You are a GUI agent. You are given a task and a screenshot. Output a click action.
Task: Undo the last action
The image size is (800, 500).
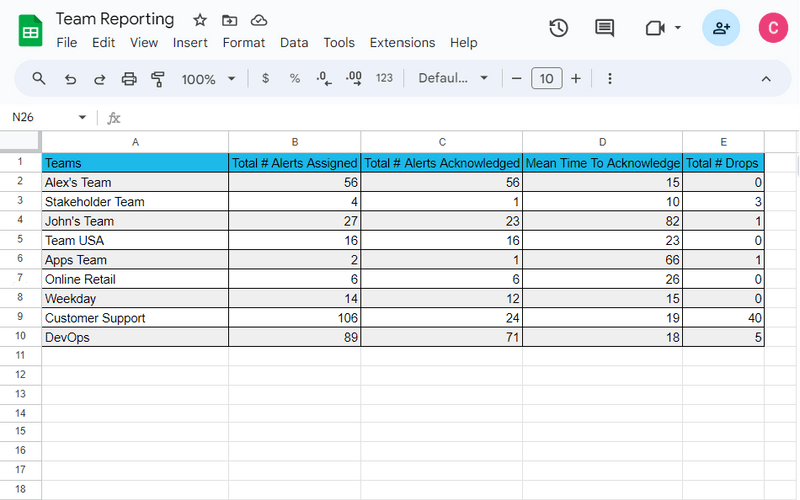coord(70,79)
